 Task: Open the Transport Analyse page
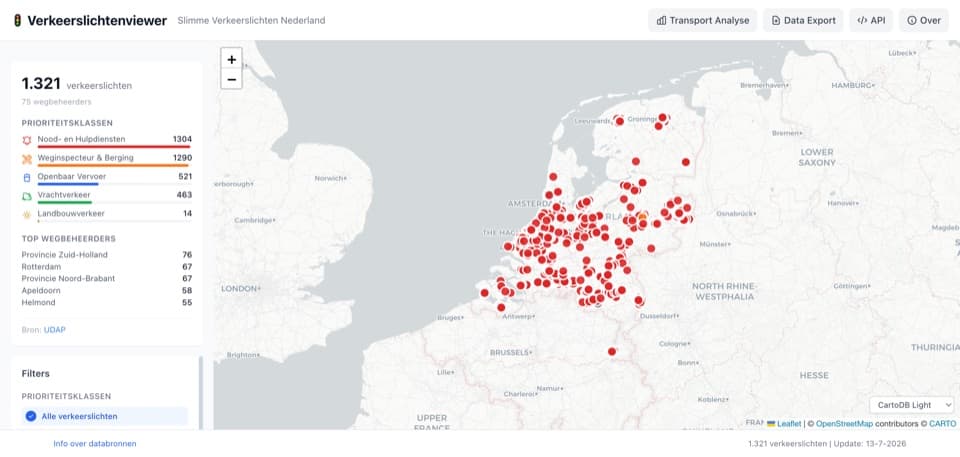click(702, 20)
